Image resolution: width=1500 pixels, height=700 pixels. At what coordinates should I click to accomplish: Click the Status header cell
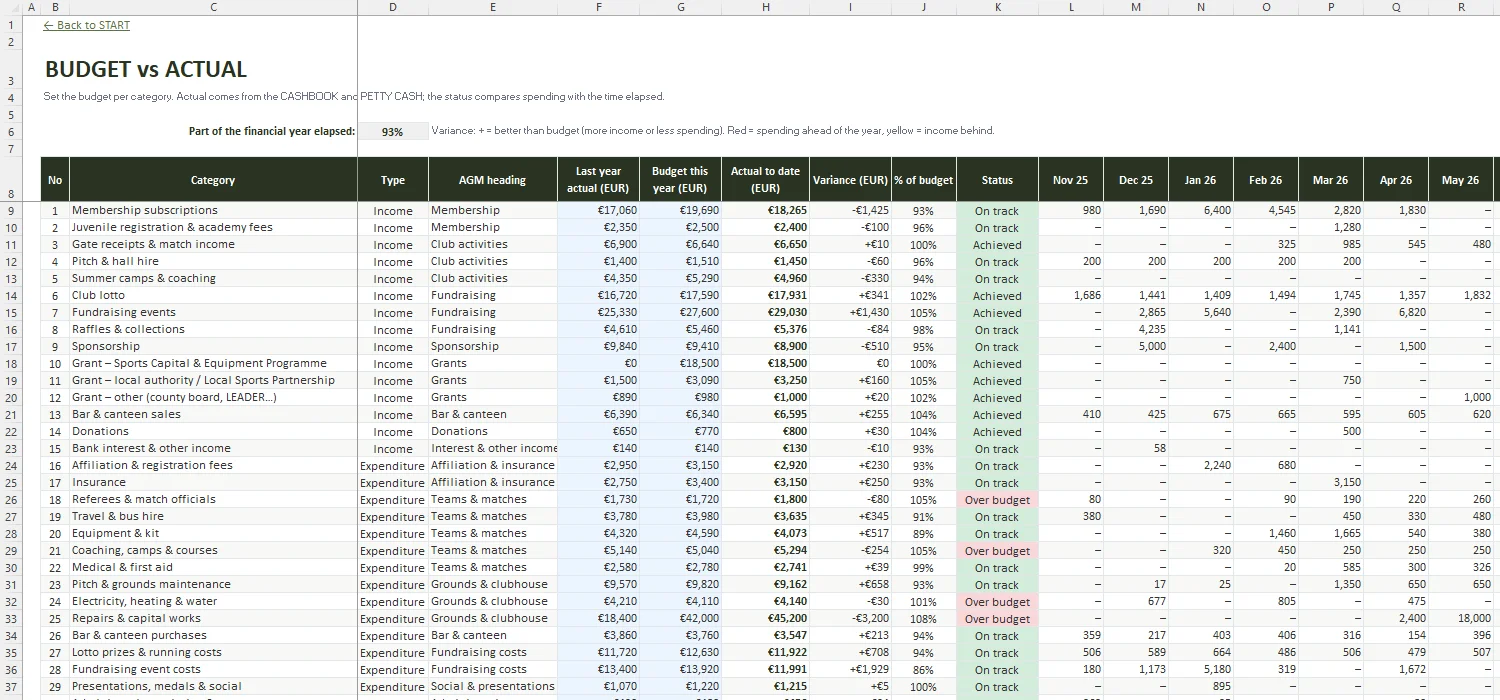pyautogui.click(x=997, y=180)
